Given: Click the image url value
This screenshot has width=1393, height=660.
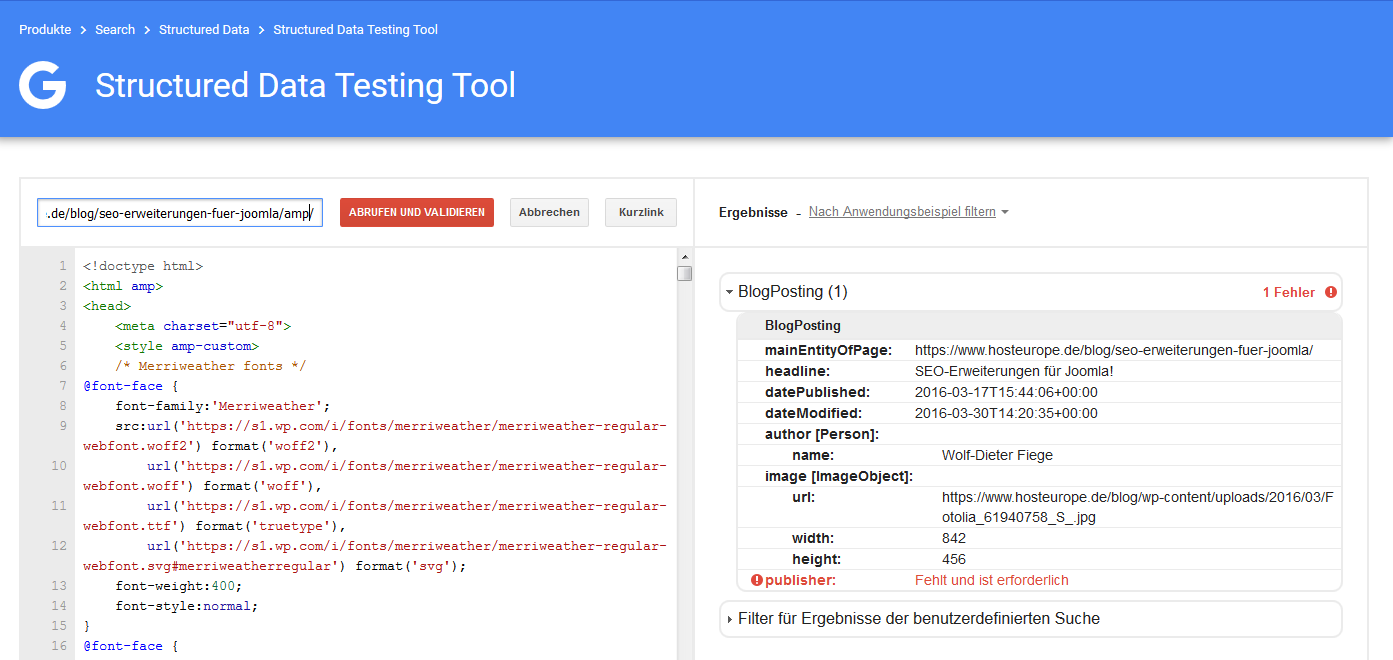Looking at the screenshot, I should coord(1138,507).
